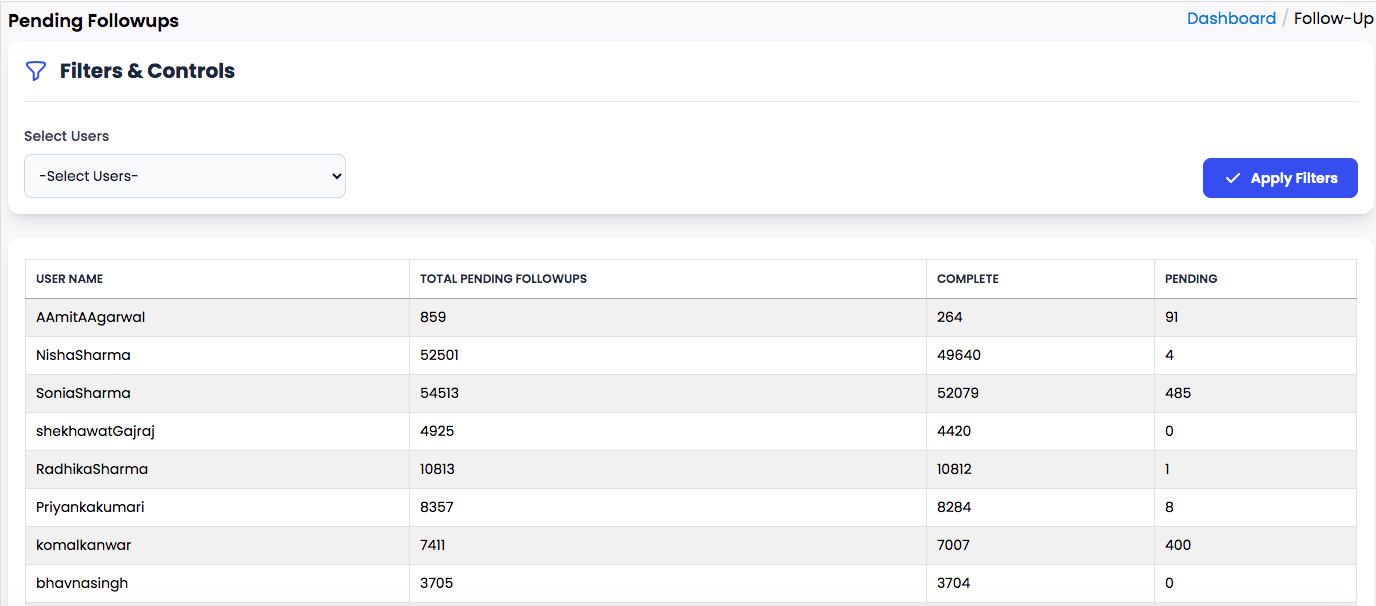
Task: Click the funnel filter icon
Action: coord(36,71)
